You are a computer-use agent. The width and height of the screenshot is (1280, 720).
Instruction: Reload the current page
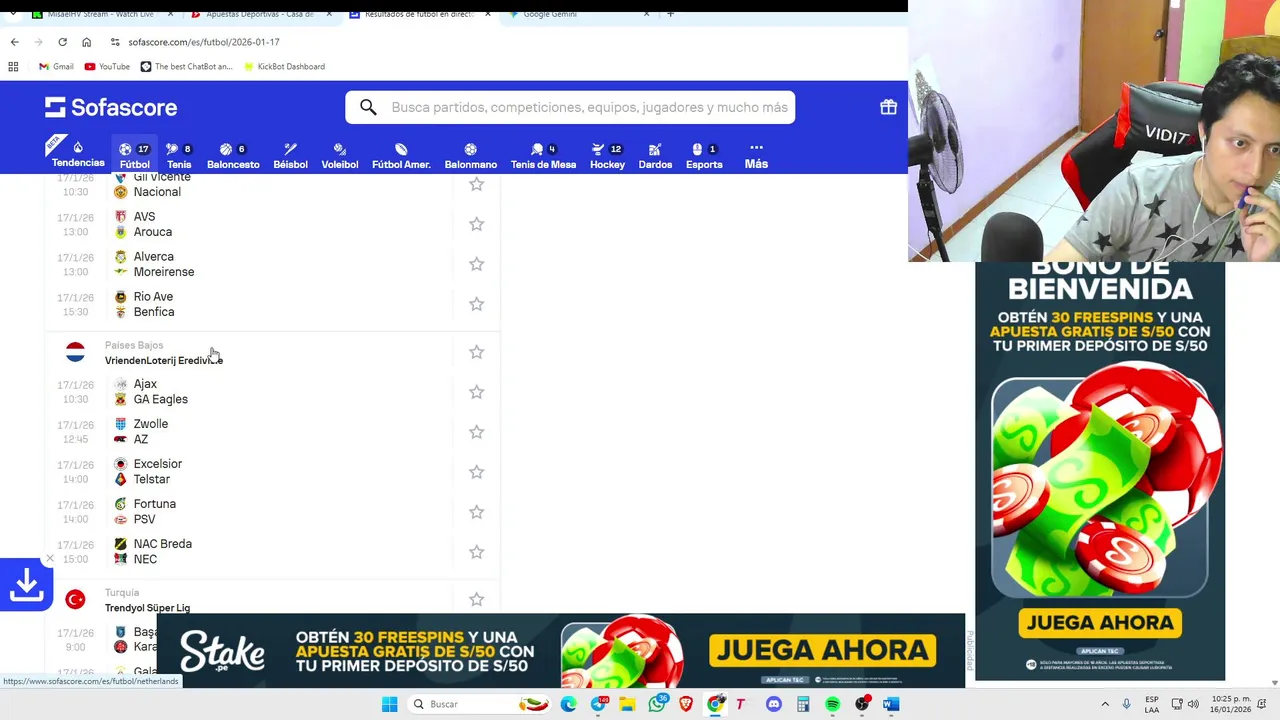coord(62,42)
